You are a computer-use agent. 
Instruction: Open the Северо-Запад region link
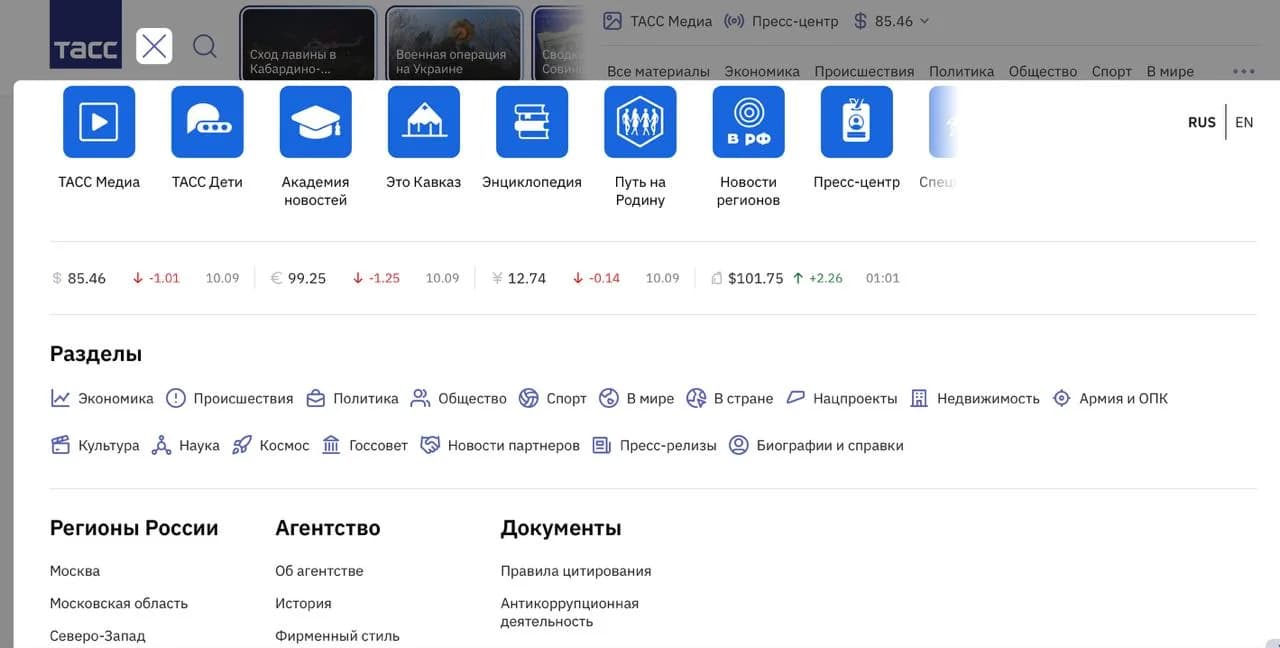[x=97, y=636]
